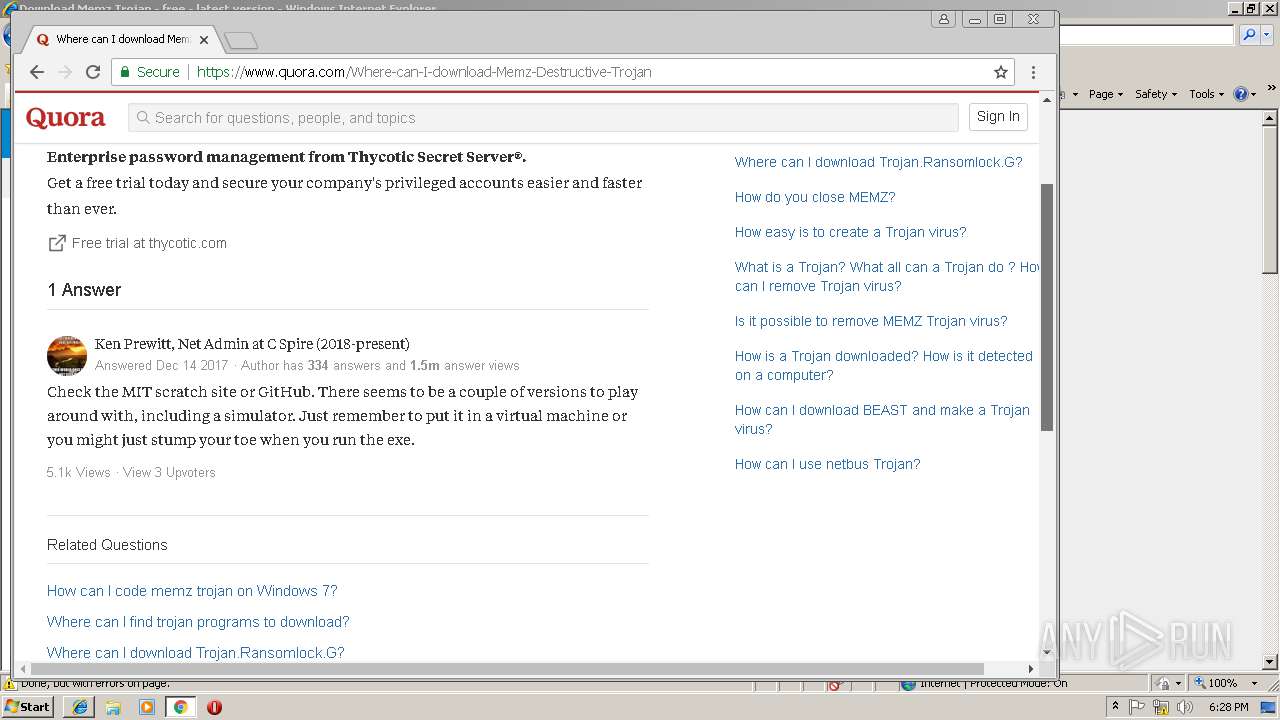Focus the Quora search box

point(543,118)
